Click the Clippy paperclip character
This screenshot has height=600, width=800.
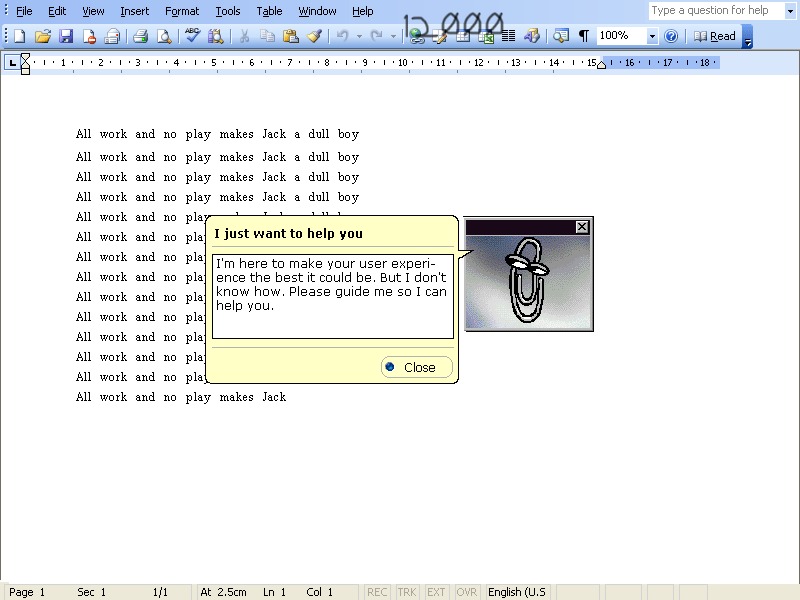[528, 280]
